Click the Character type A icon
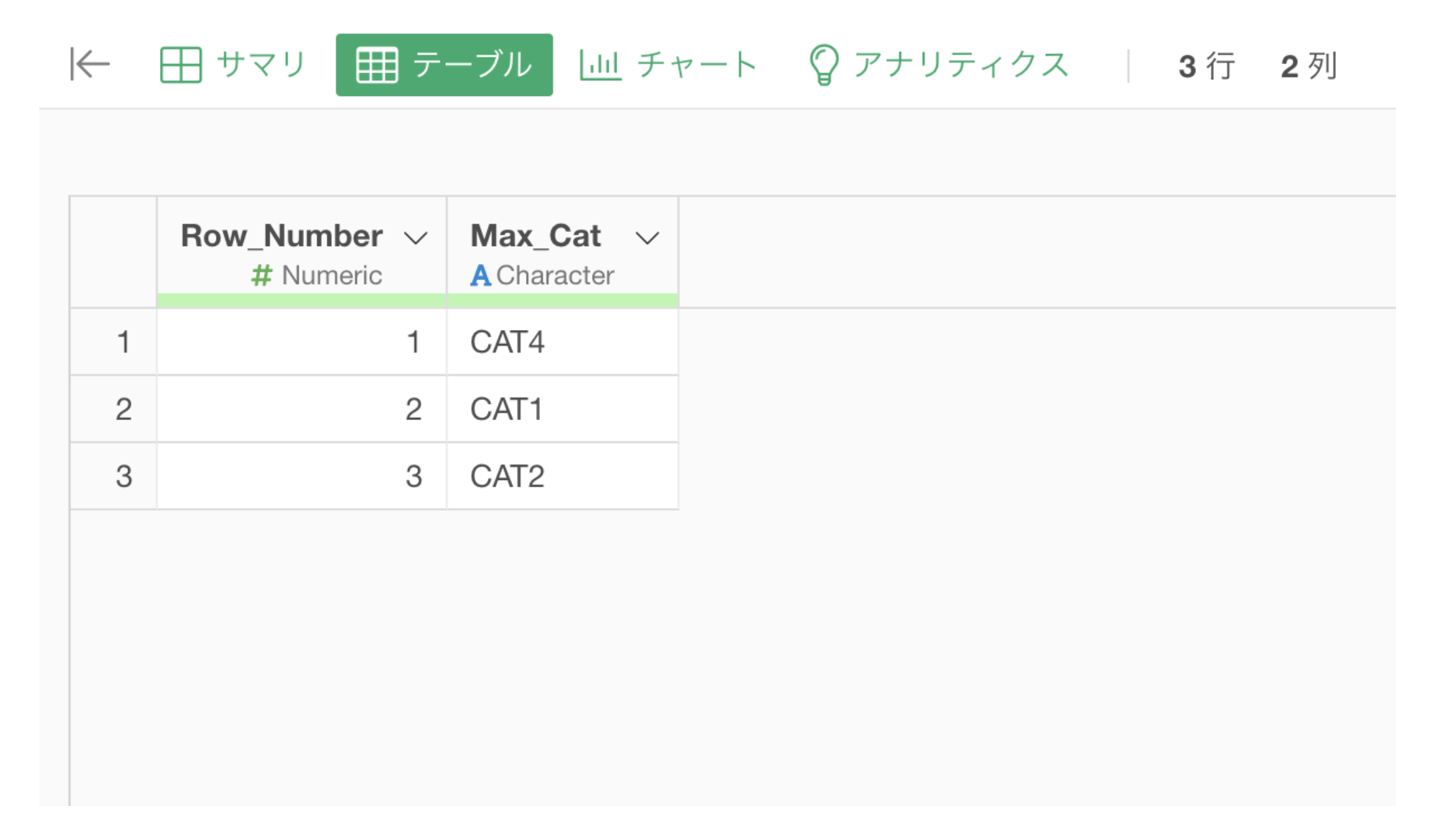Image resolution: width=1456 pixels, height=832 pixels. click(x=480, y=275)
